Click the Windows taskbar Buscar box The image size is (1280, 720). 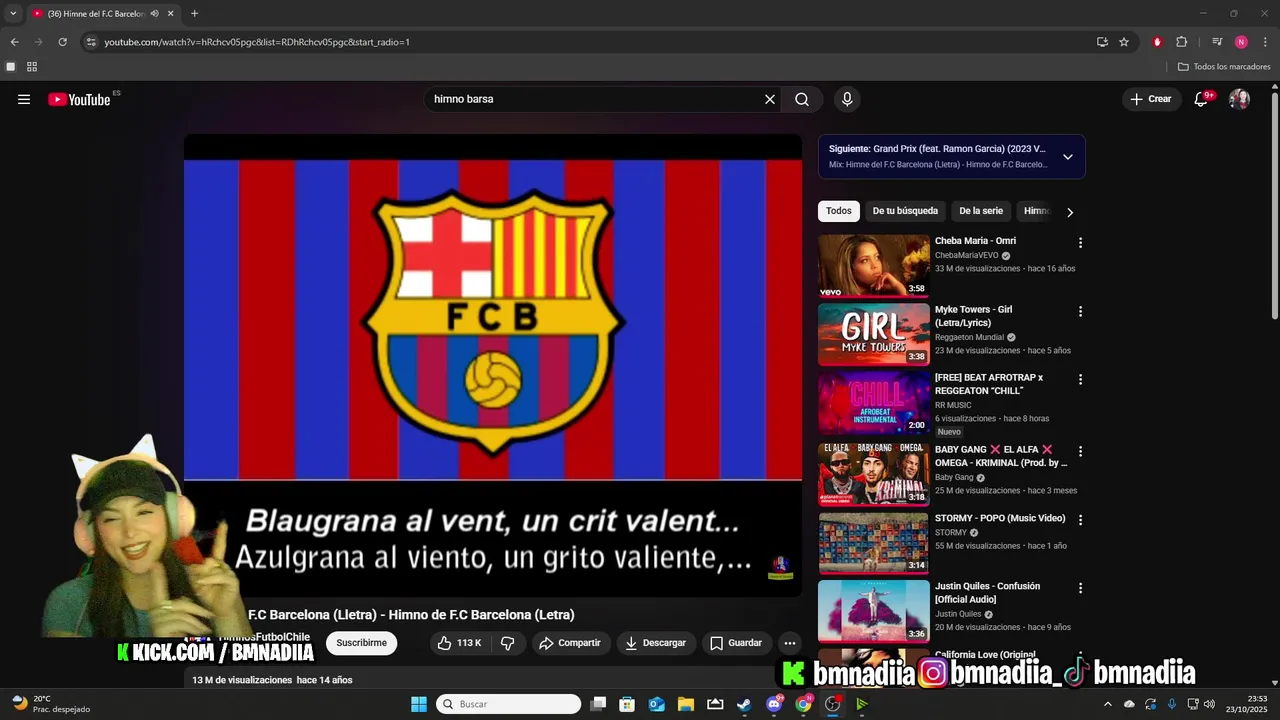[x=509, y=704]
